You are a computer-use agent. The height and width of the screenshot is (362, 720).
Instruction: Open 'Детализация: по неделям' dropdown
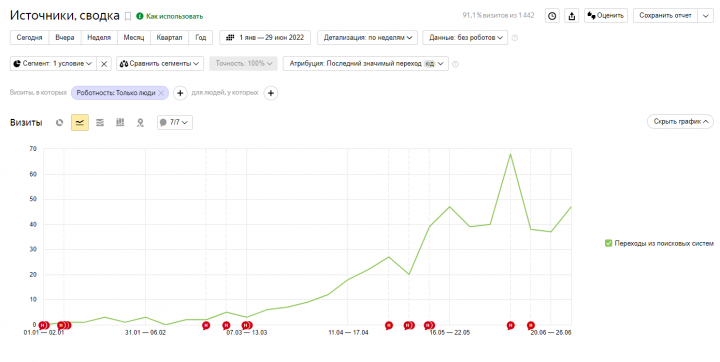[x=367, y=38]
